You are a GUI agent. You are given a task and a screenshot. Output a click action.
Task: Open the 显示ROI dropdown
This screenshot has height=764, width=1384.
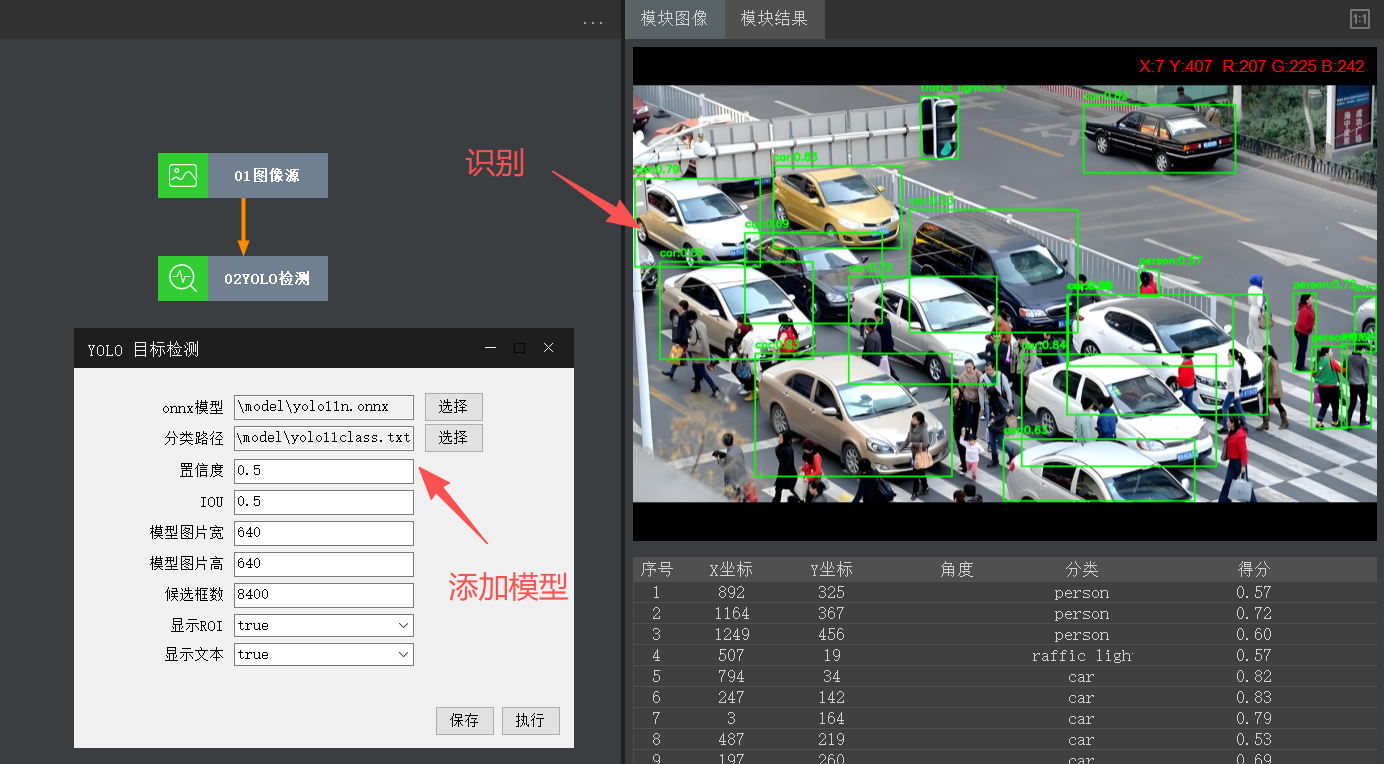pyautogui.click(x=324, y=625)
